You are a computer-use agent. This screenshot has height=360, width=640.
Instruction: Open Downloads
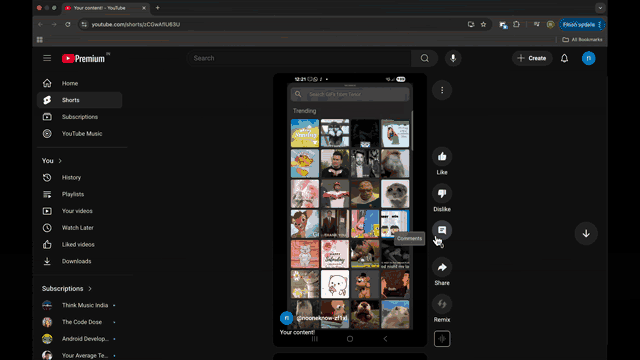(x=80, y=261)
